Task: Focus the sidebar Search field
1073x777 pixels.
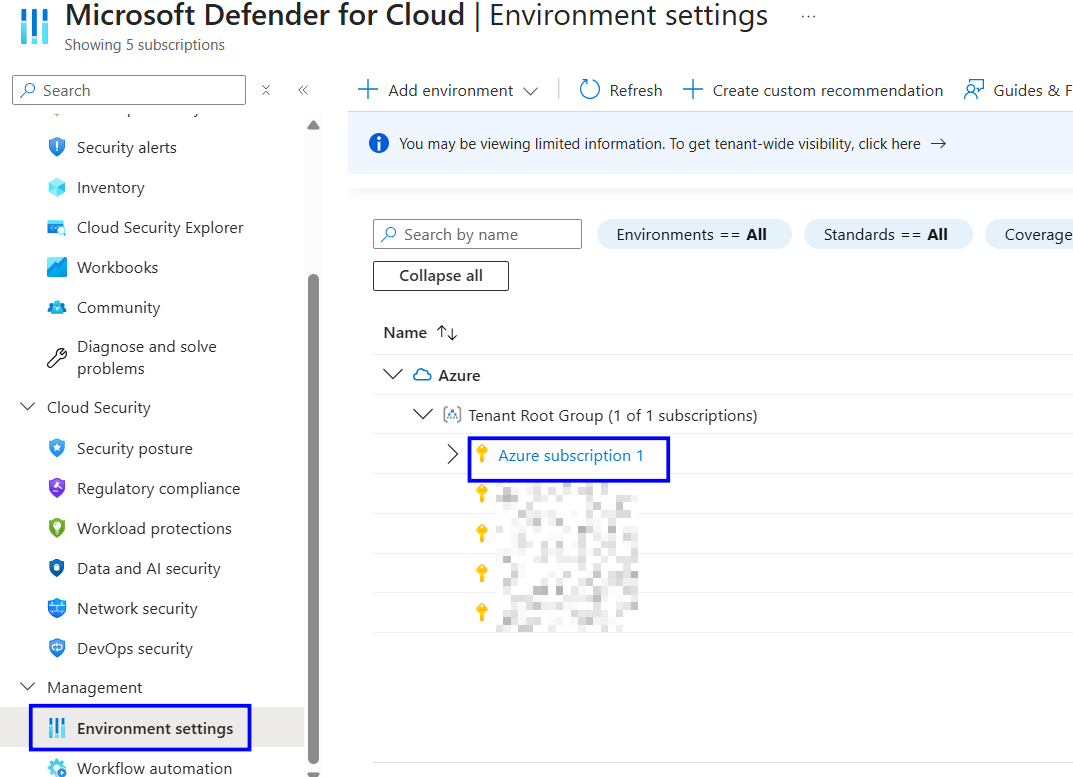Action: (x=129, y=90)
